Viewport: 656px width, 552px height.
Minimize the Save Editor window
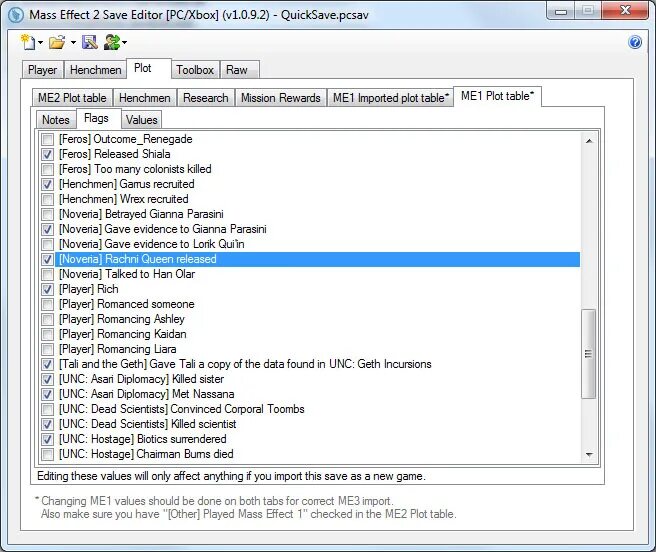tap(561, 11)
